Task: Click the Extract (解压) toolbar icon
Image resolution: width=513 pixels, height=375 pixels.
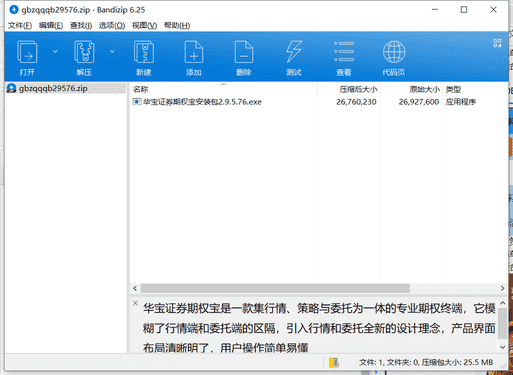Action: coord(84,52)
